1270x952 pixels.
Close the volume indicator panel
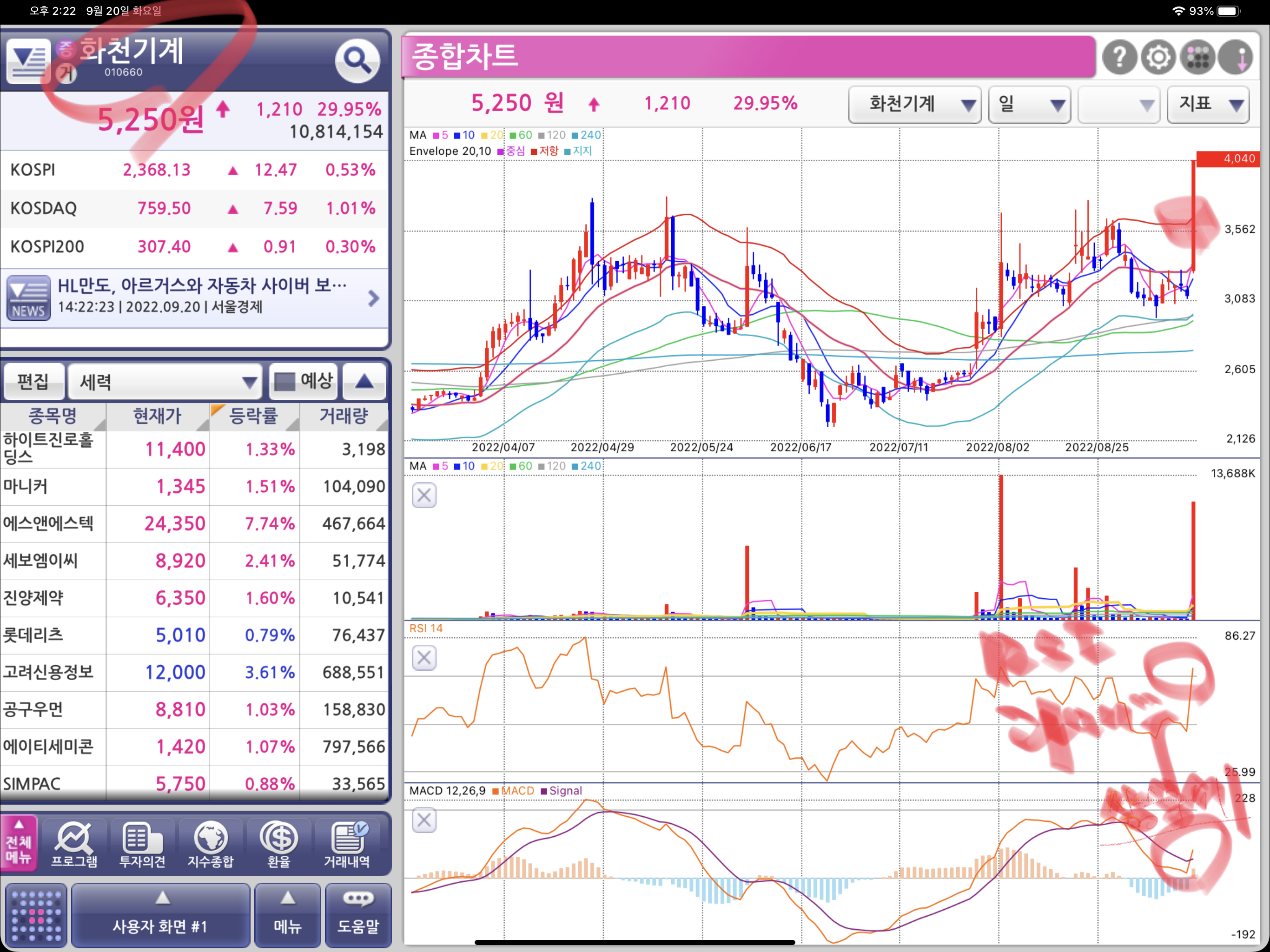[423, 495]
